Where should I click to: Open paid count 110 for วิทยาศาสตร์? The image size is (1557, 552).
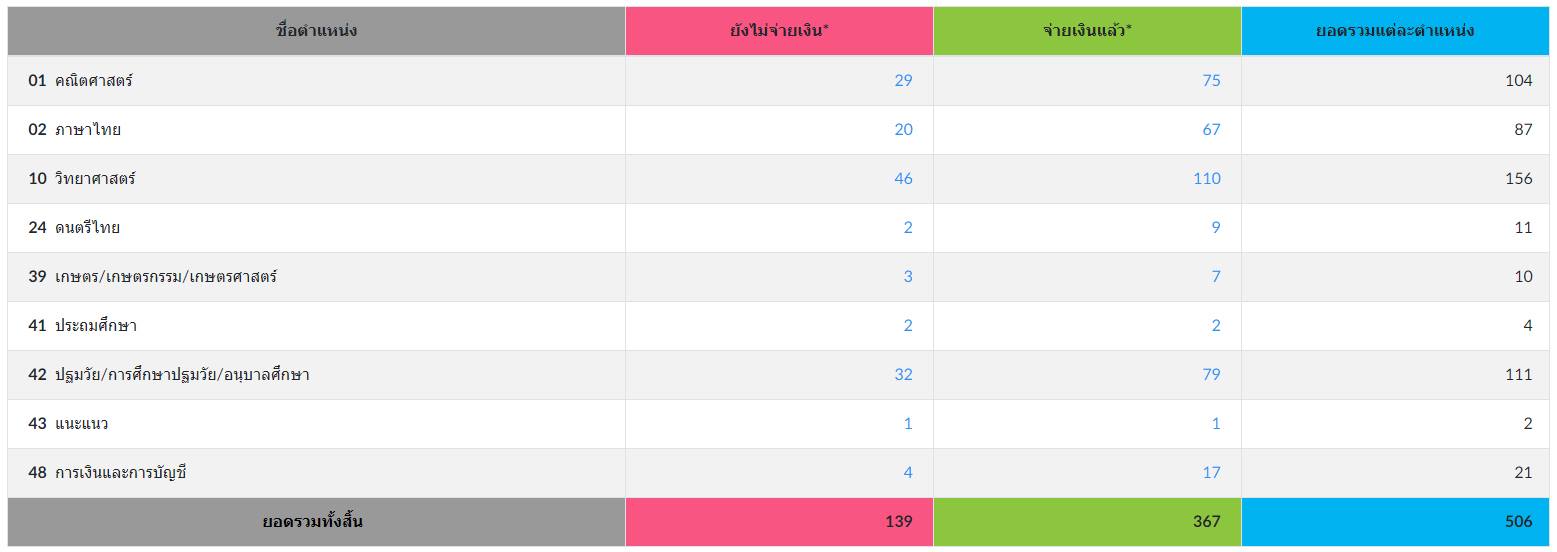1207,178
